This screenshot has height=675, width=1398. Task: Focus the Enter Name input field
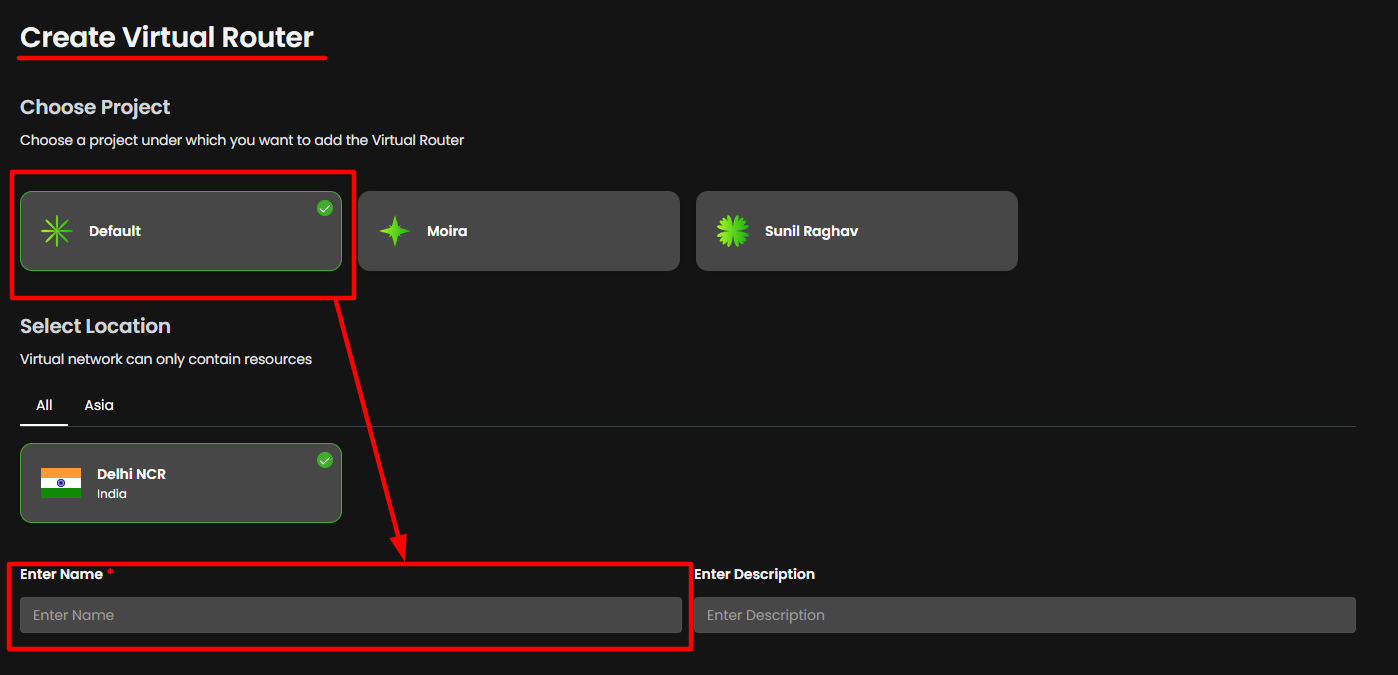click(350, 615)
